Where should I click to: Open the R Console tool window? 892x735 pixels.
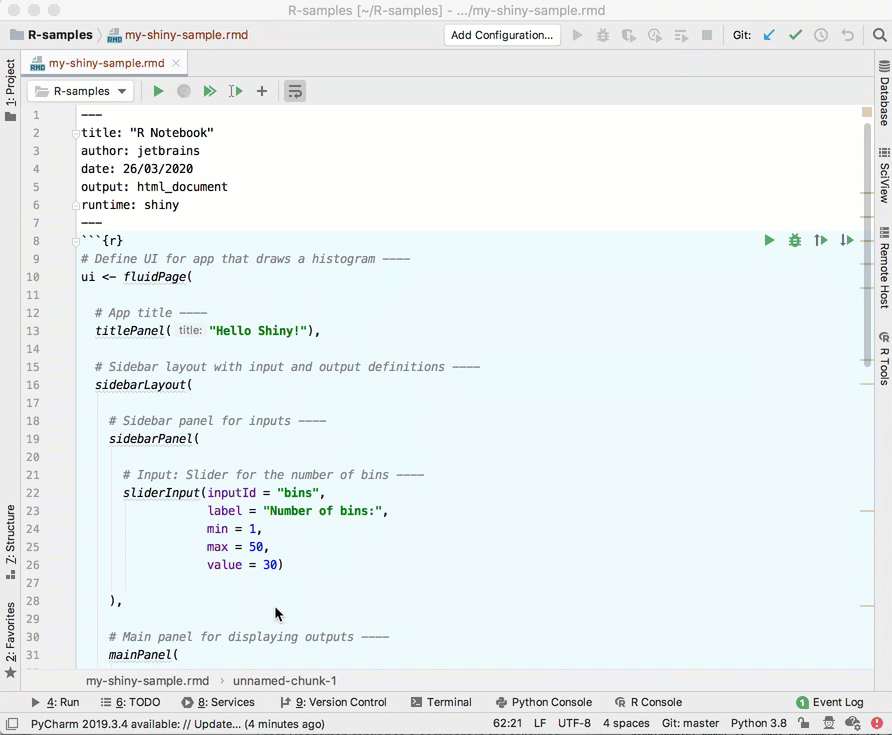649,702
